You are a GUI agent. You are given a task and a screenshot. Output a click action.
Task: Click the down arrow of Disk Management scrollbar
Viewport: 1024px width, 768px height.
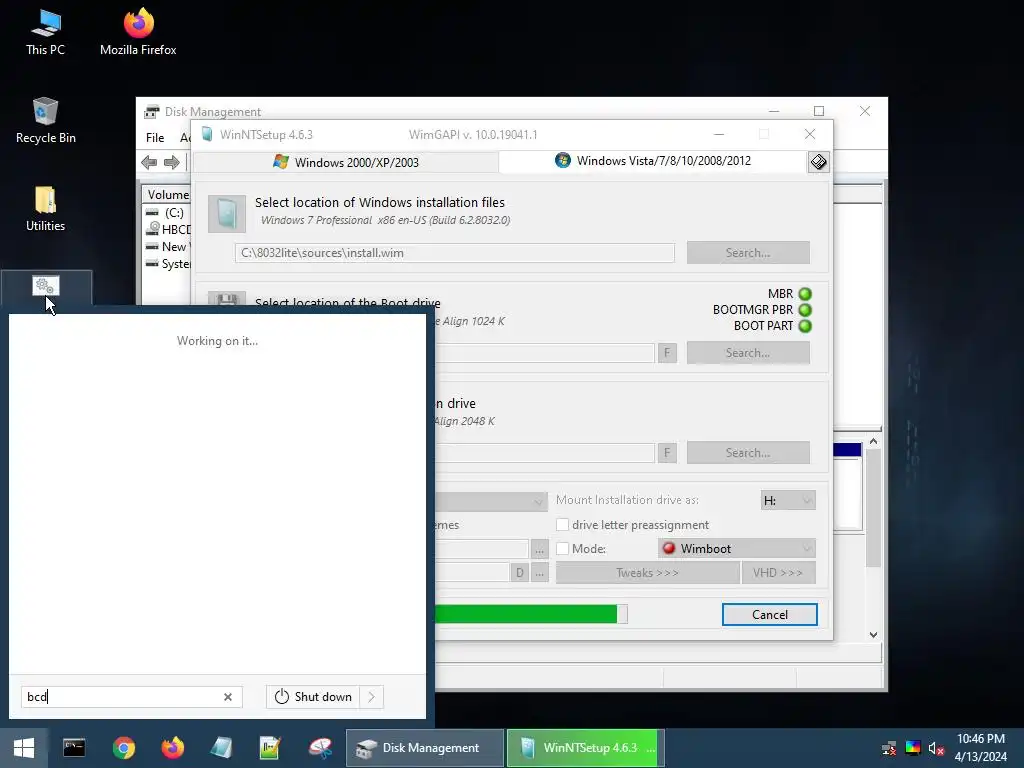(x=873, y=634)
